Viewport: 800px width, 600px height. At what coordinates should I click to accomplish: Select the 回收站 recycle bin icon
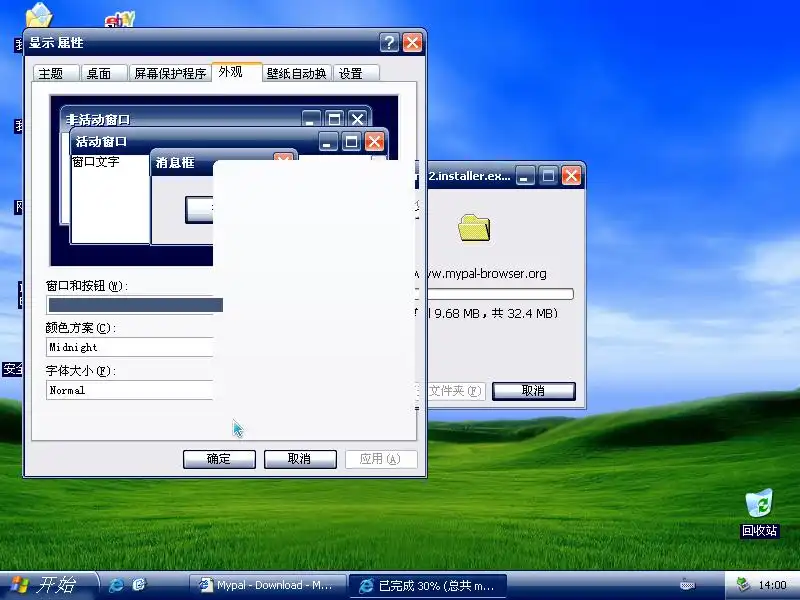point(759,512)
